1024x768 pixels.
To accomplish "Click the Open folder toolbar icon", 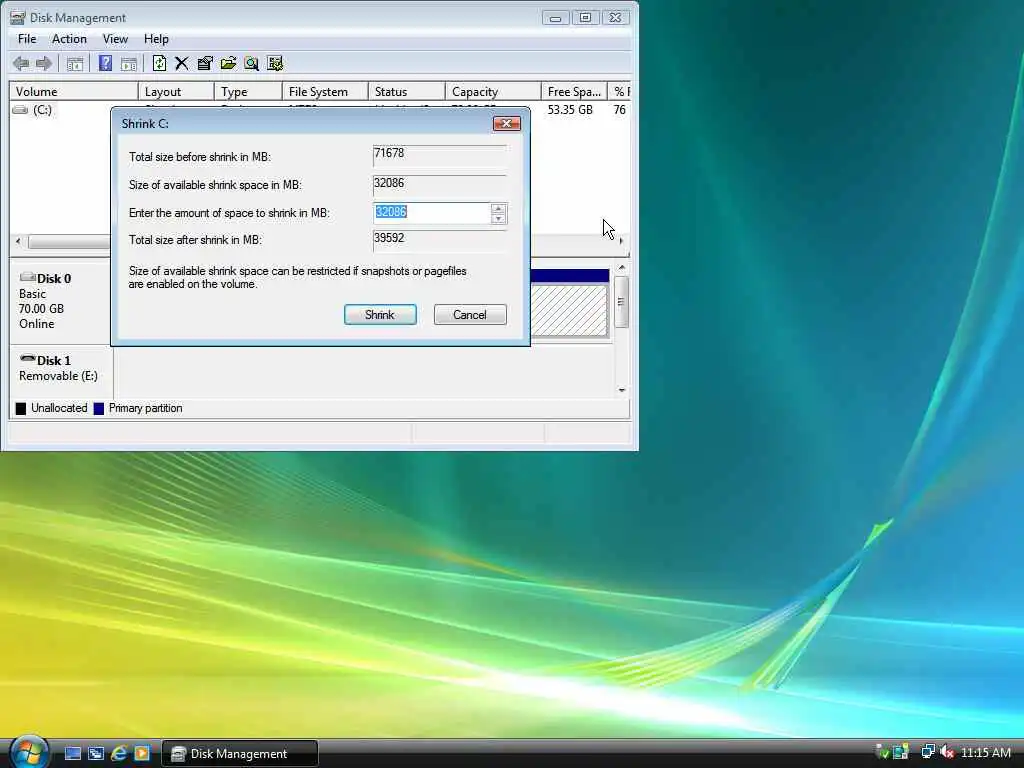I will coord(228,63).
